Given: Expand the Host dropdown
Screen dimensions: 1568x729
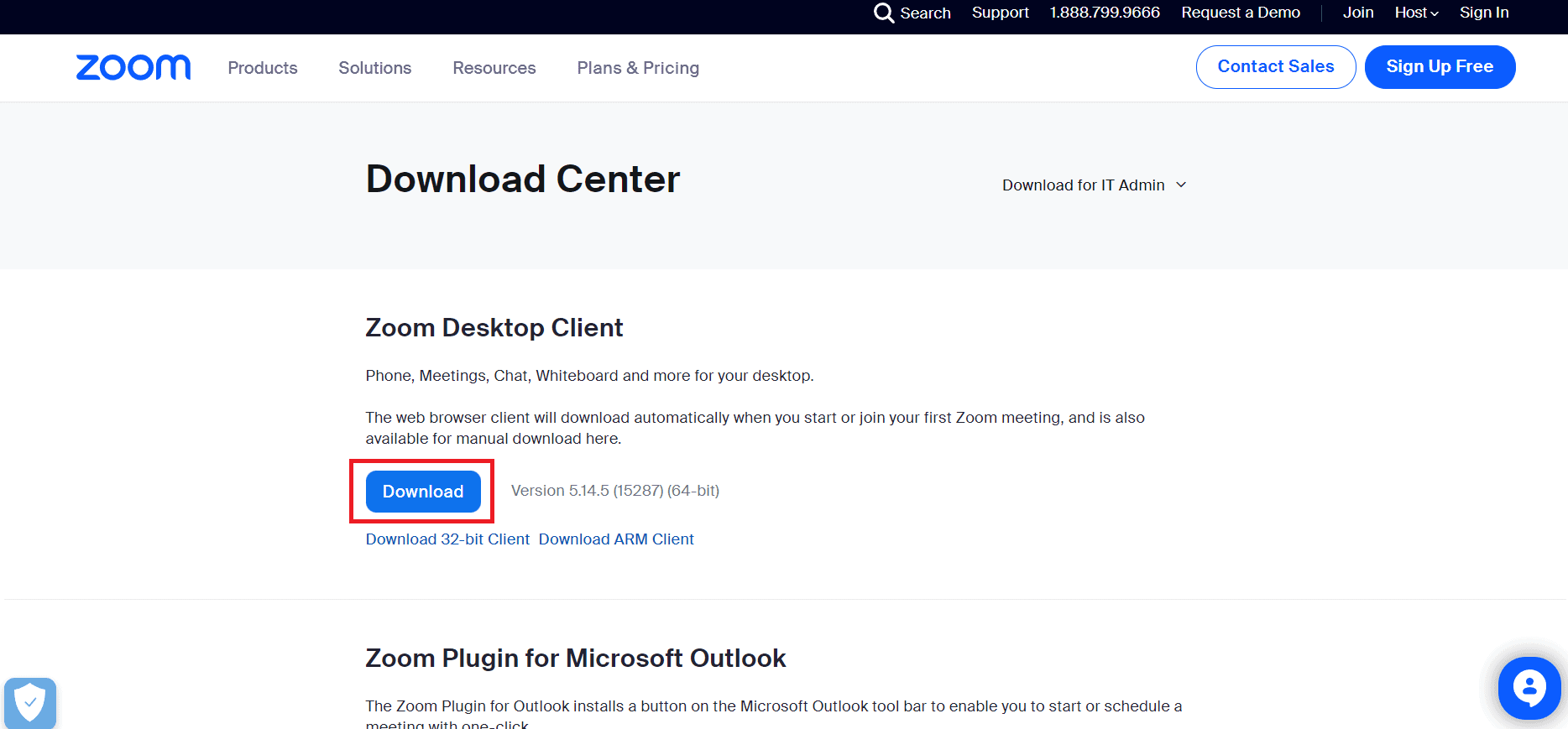Looking at the screenshot, I should pyautogui.click(x=1417, y=13).
